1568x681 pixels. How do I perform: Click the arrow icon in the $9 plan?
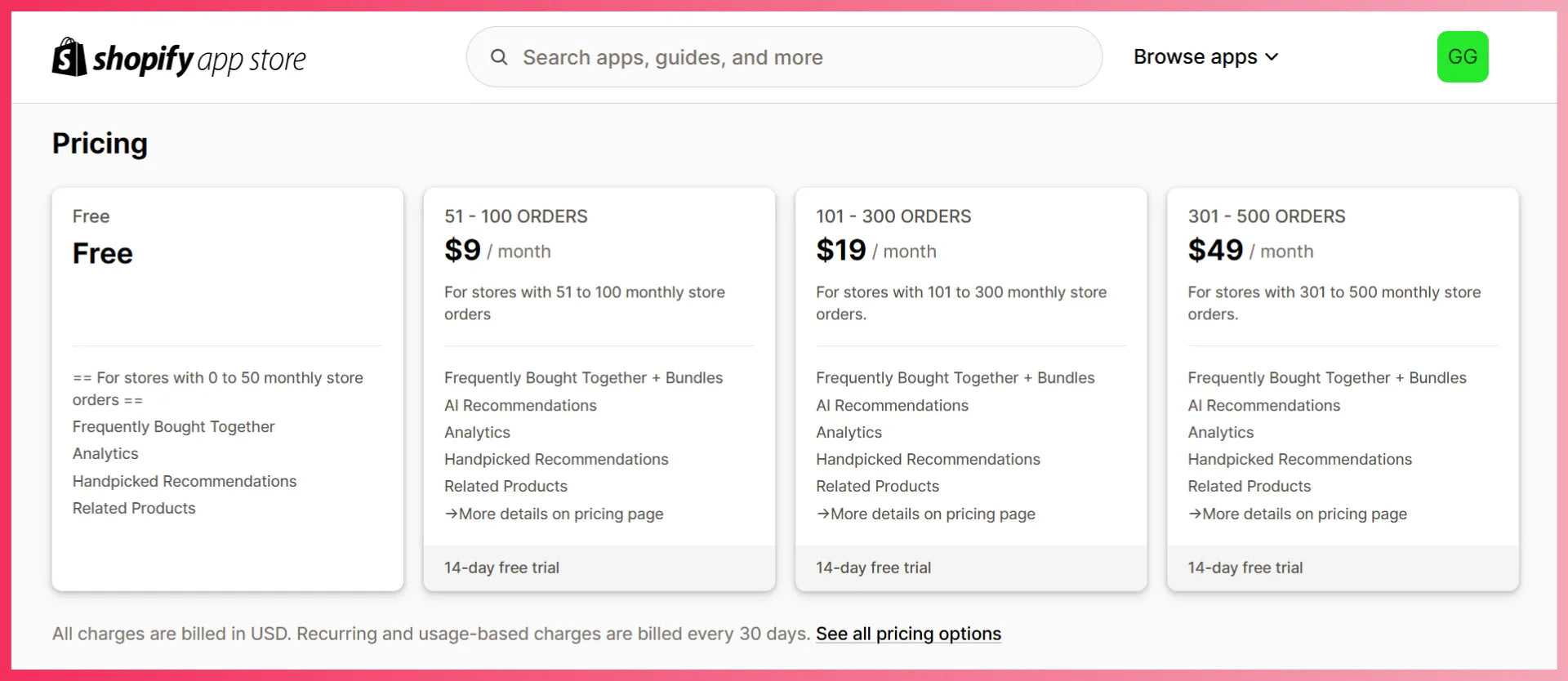[451, 514]
